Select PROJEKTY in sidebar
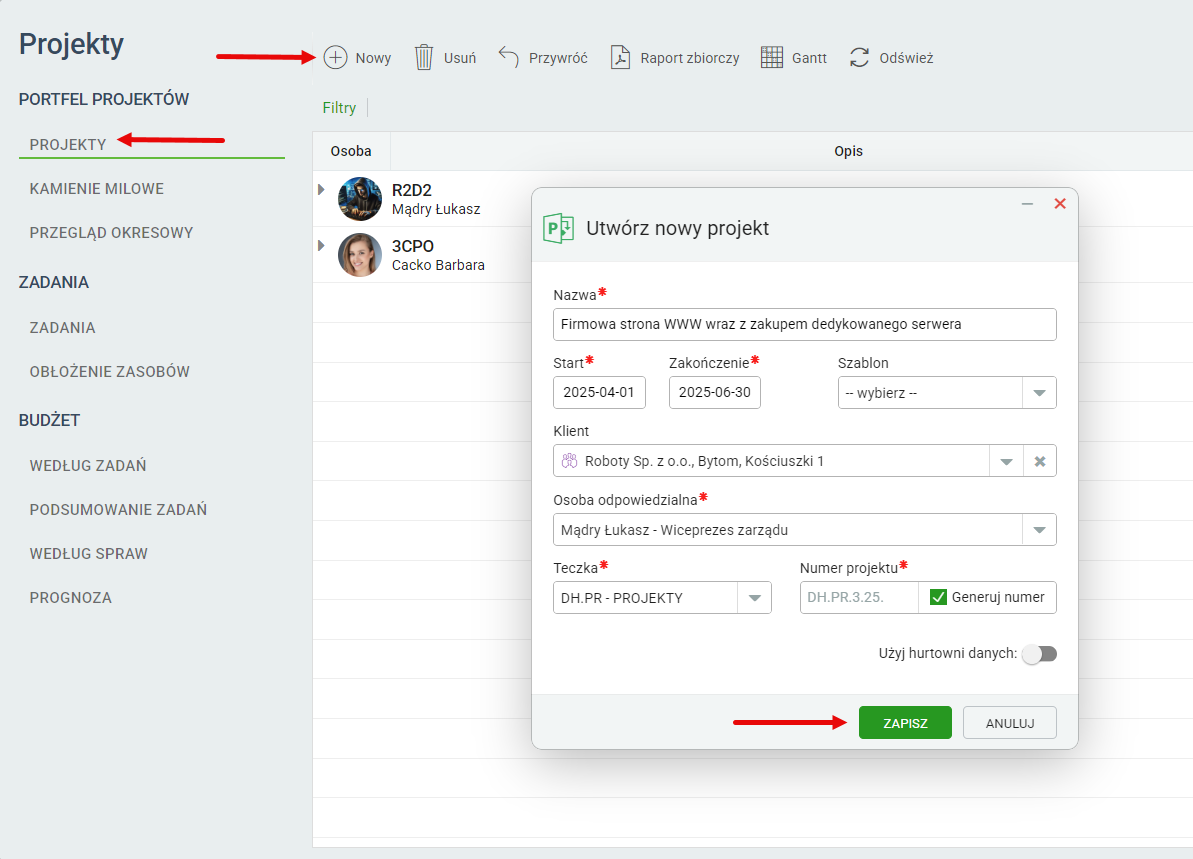 [x=68, y=145]
